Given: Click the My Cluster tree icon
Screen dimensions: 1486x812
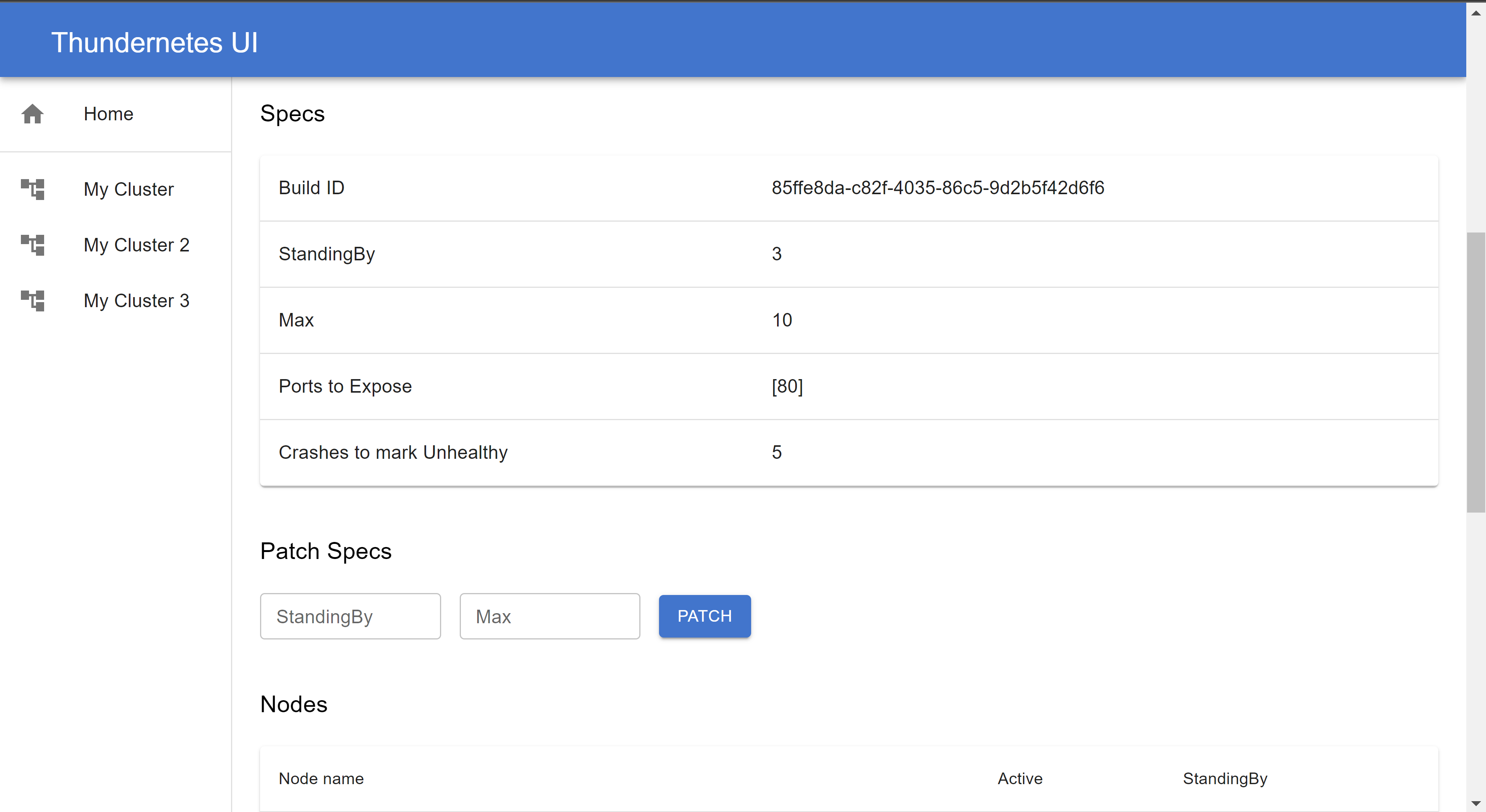Looking at the screenshot, I should tap(32, 189).
